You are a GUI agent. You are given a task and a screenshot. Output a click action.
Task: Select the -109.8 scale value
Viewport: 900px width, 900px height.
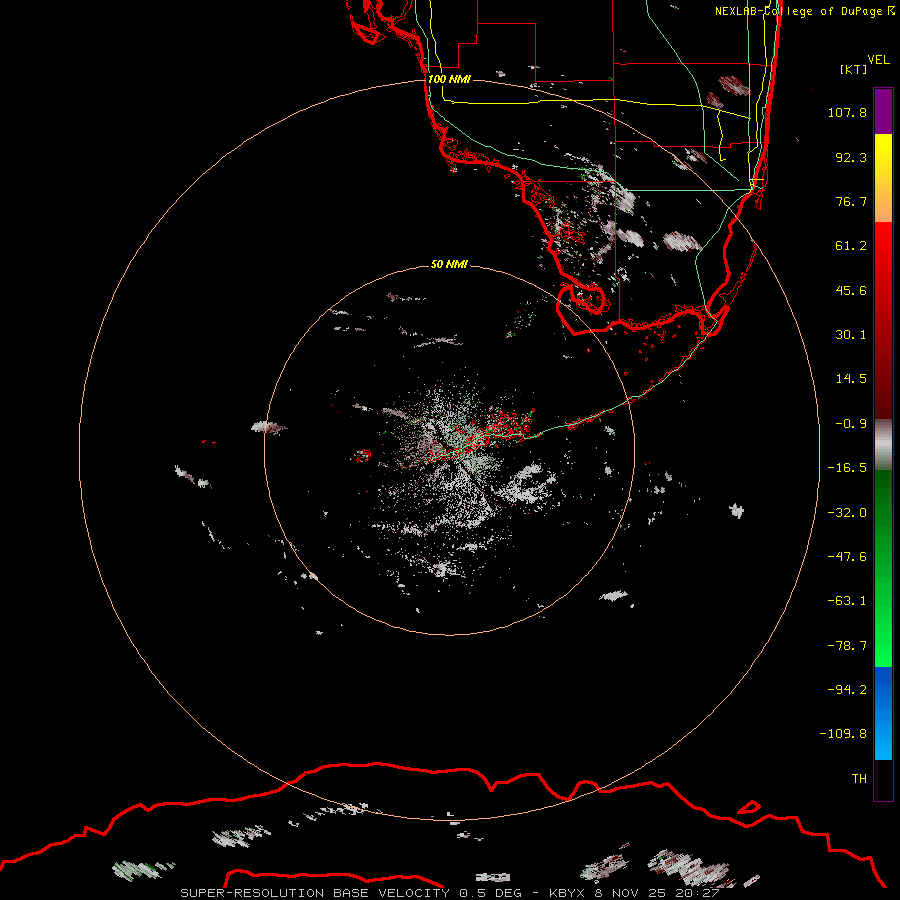click(x=844, y=734)
